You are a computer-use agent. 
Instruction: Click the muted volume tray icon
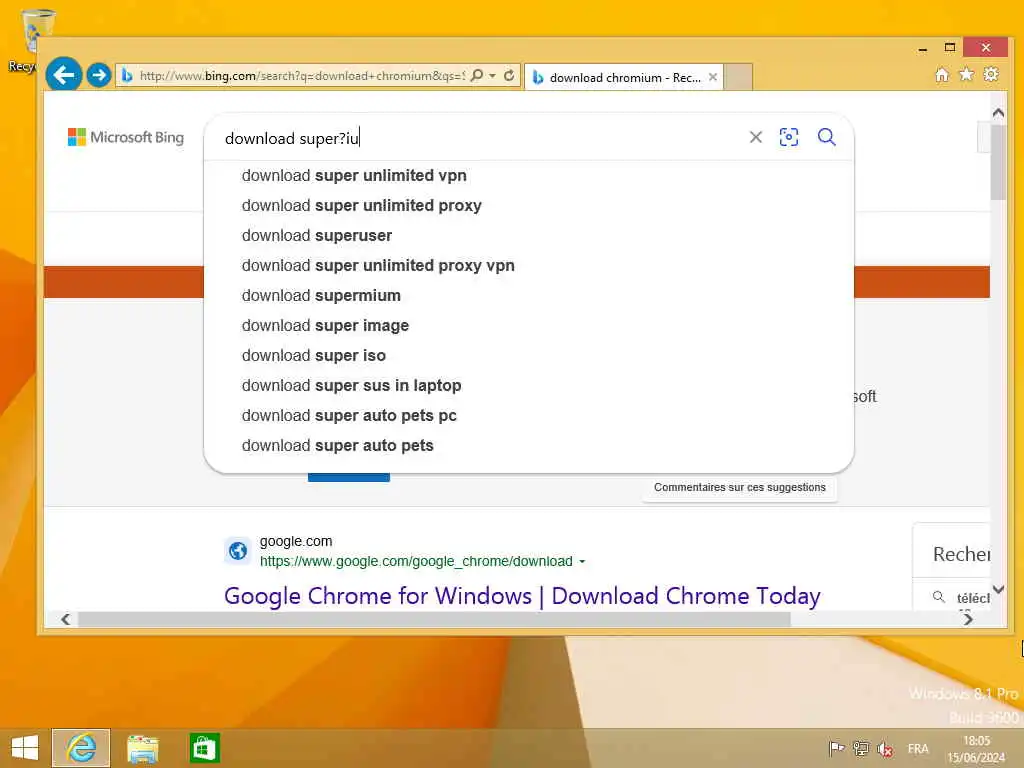point(885,749)
